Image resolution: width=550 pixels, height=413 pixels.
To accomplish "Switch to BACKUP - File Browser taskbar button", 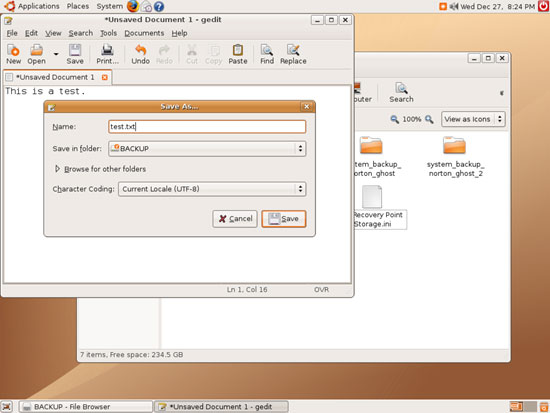I will pos(86,407).
